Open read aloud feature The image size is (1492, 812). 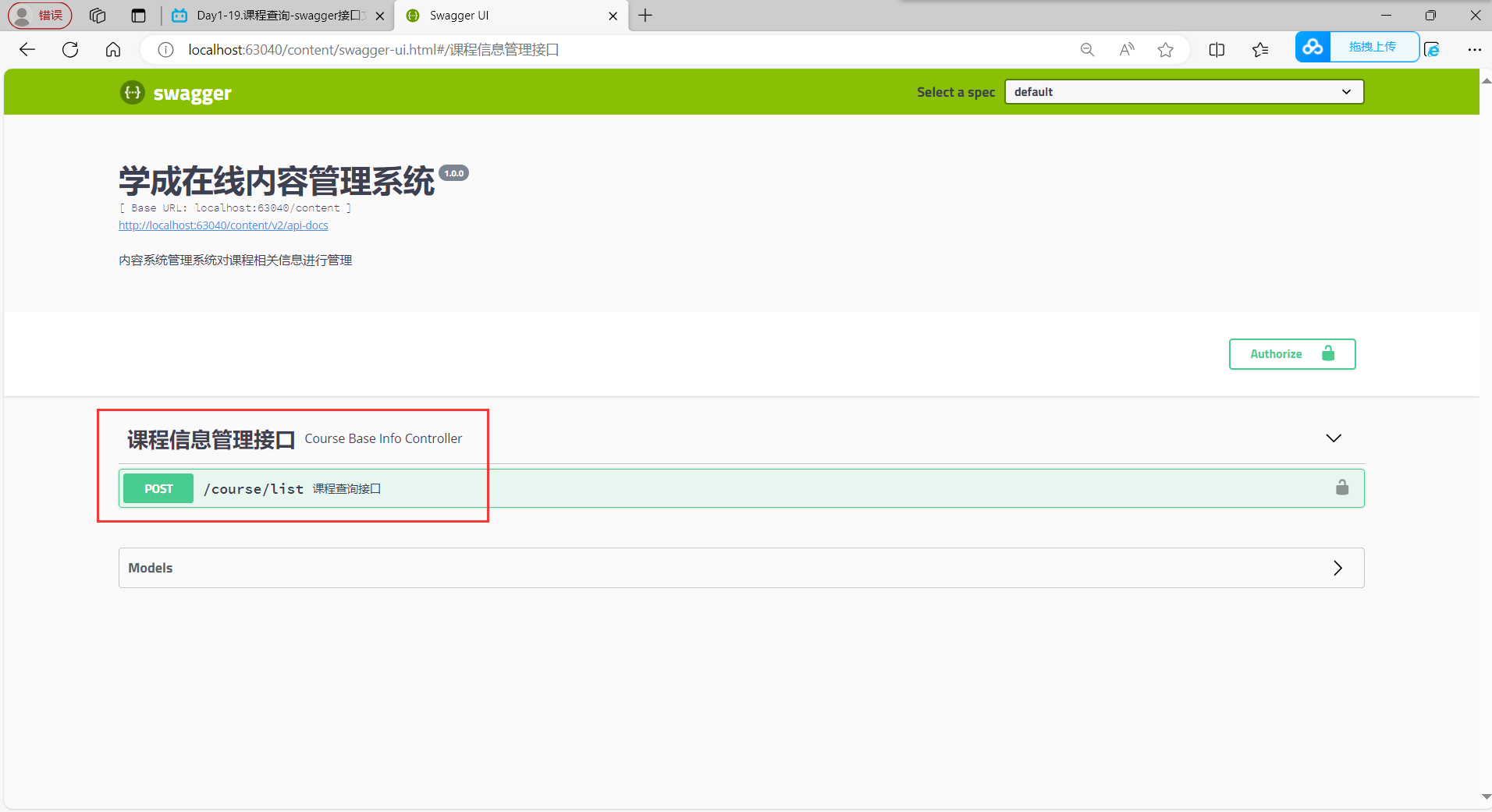point(1127,50)
